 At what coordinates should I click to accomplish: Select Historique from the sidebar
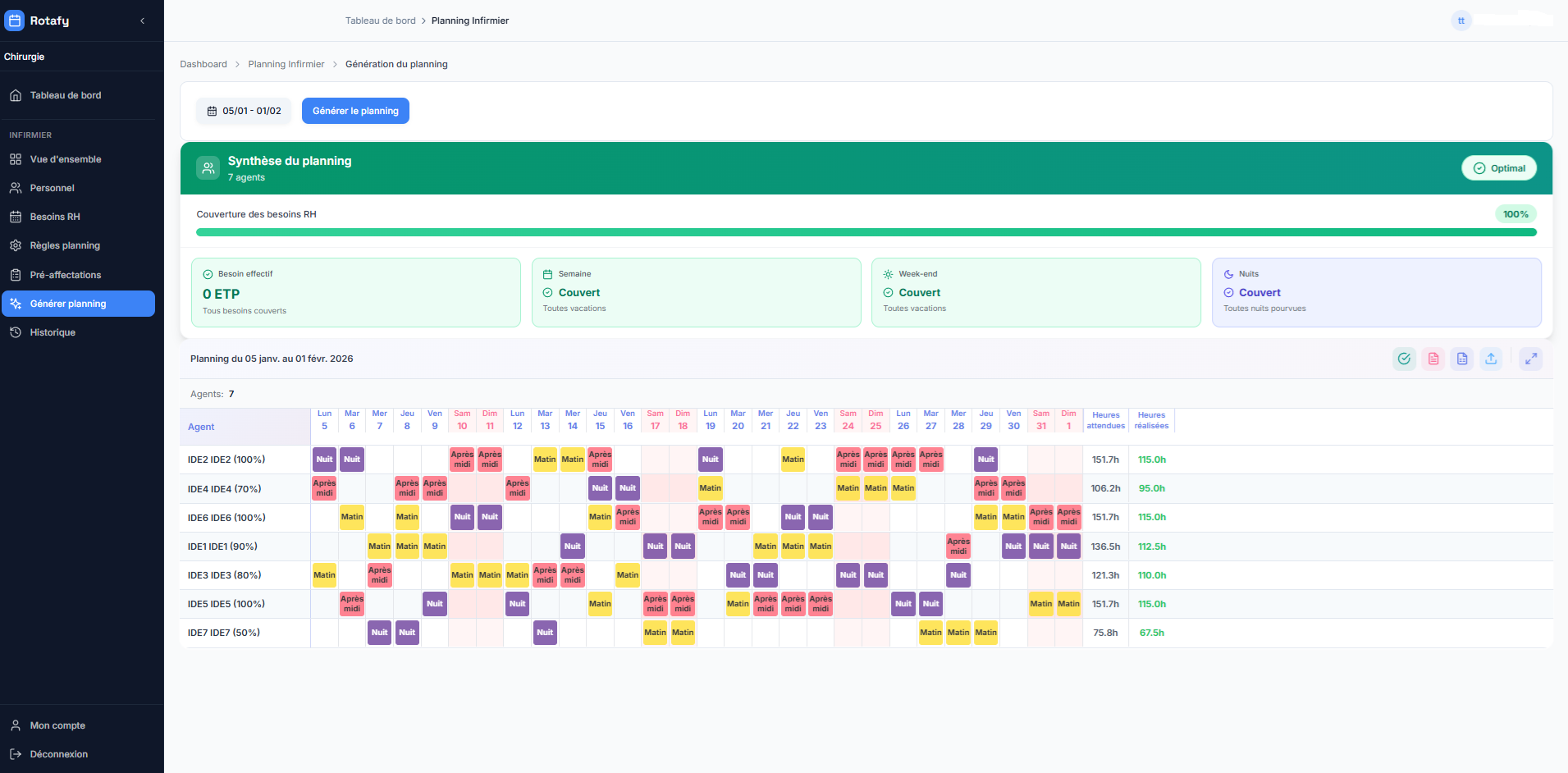coord(53,332)
